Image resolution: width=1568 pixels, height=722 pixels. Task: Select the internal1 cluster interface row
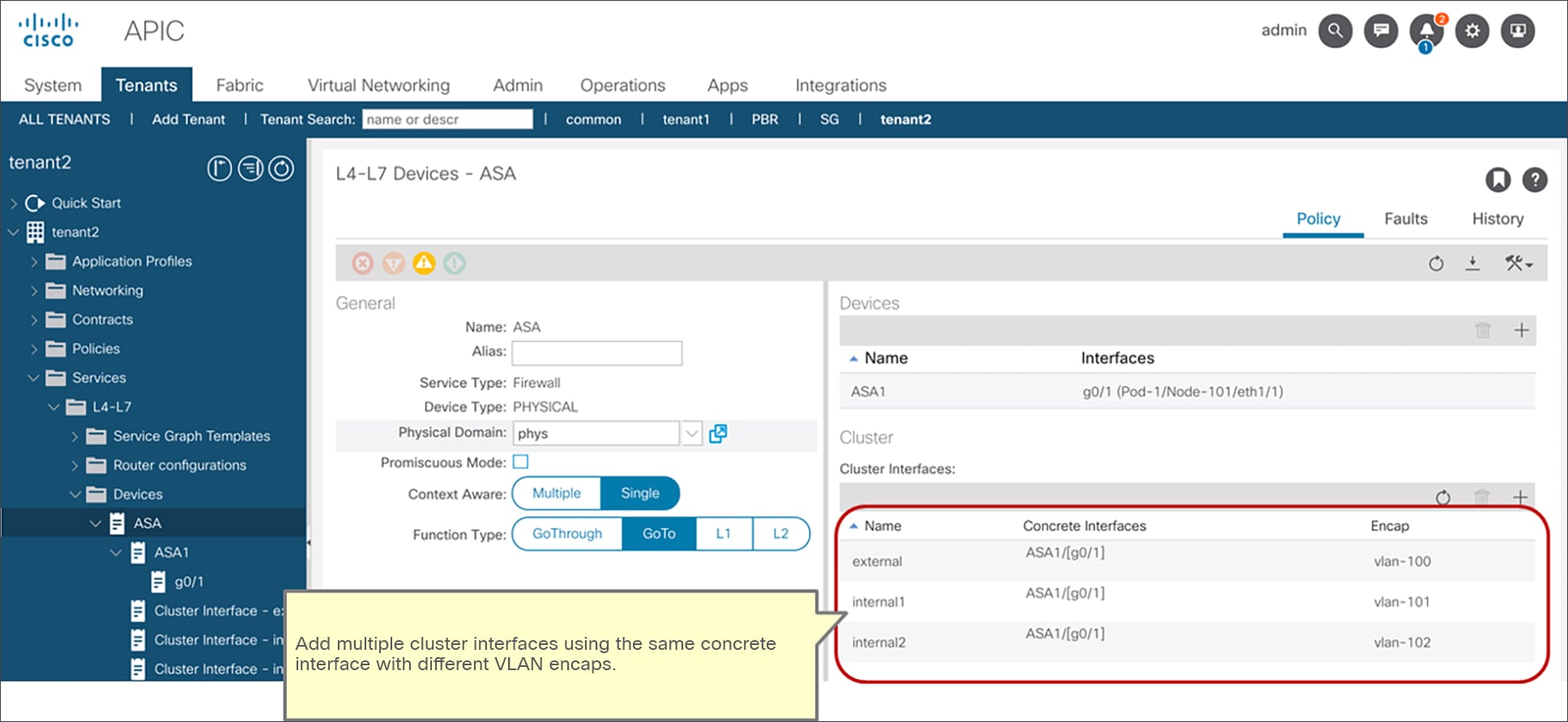coord(1187,601)
